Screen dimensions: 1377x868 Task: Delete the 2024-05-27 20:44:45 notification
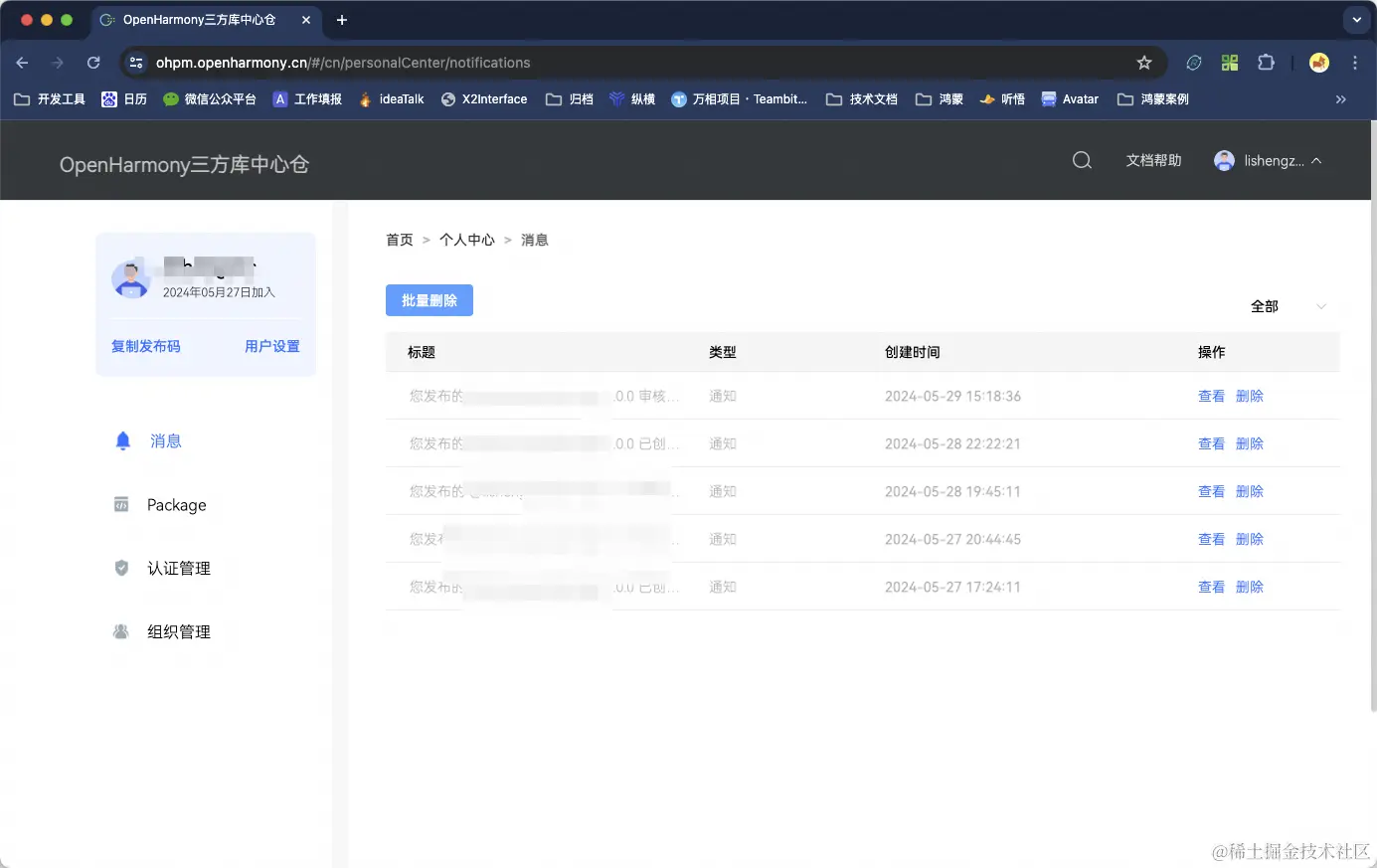(x=1250, y=539)
